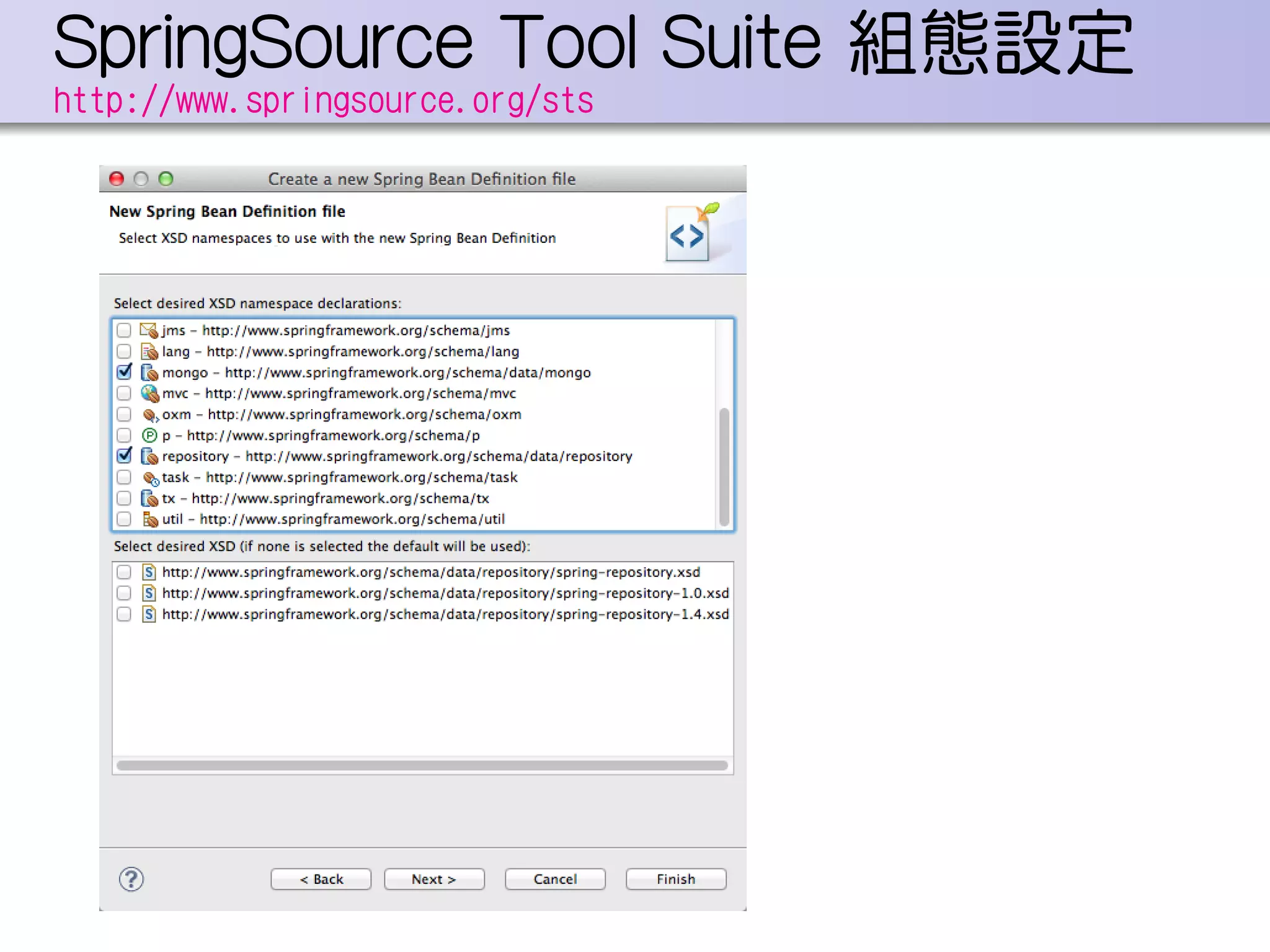This screenshot has height=952, width=1270.
Task: Check the spring-repository-1.4.xsd checkbox
Action: coord(124,614)
